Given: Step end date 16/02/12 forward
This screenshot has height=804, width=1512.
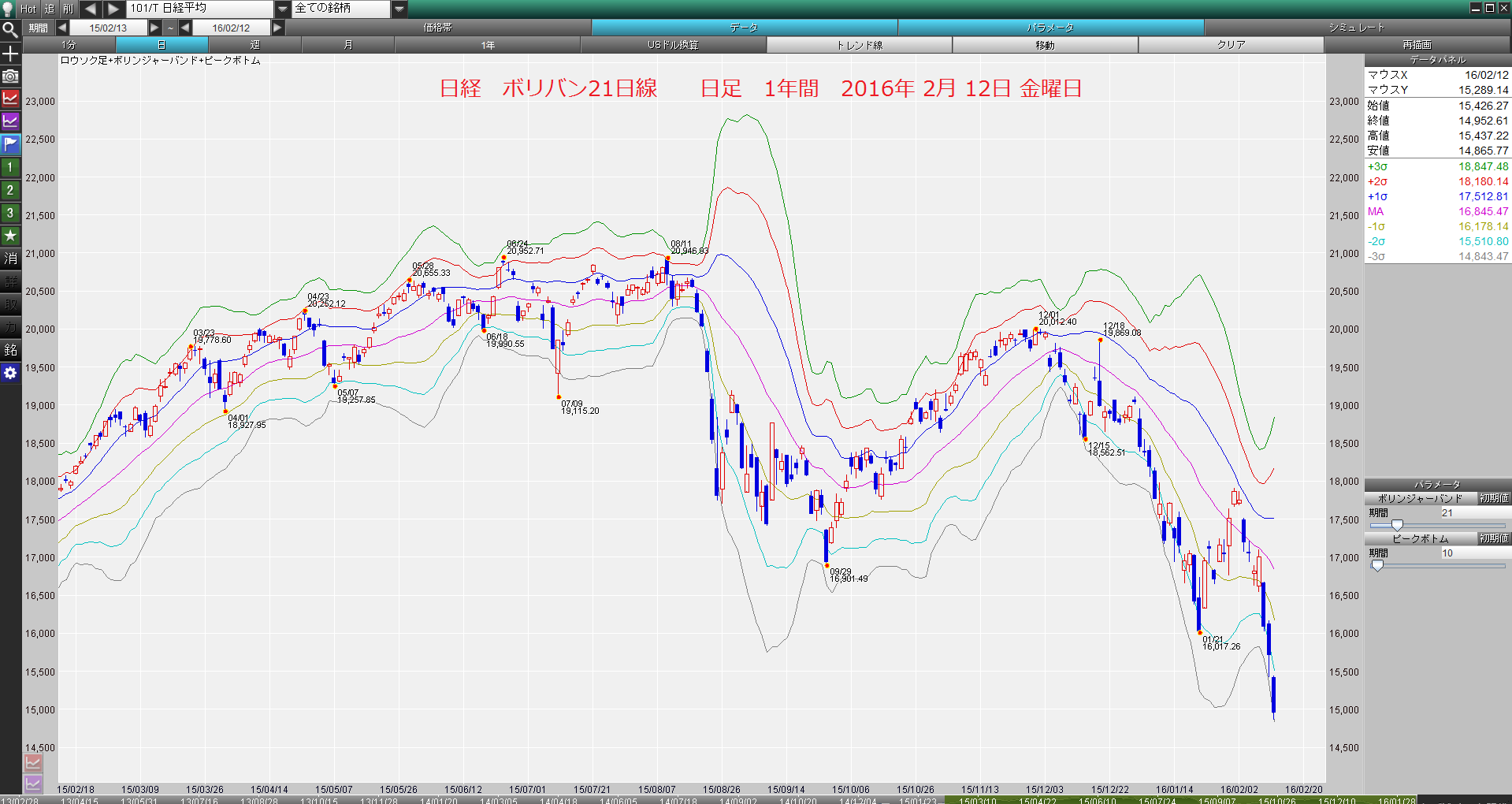Looking at the screenshot, I should [277, 28].
